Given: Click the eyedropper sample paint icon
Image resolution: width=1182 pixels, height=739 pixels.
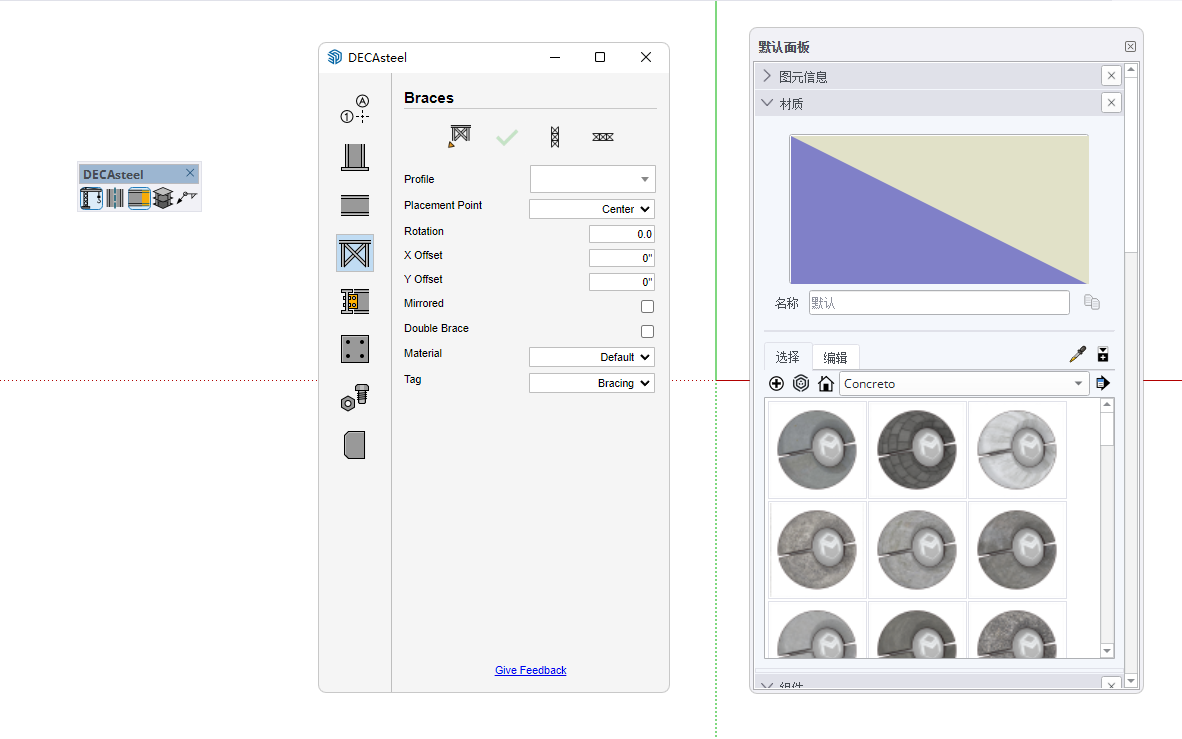Looking at the screenshot, I should coord(1077,354).
